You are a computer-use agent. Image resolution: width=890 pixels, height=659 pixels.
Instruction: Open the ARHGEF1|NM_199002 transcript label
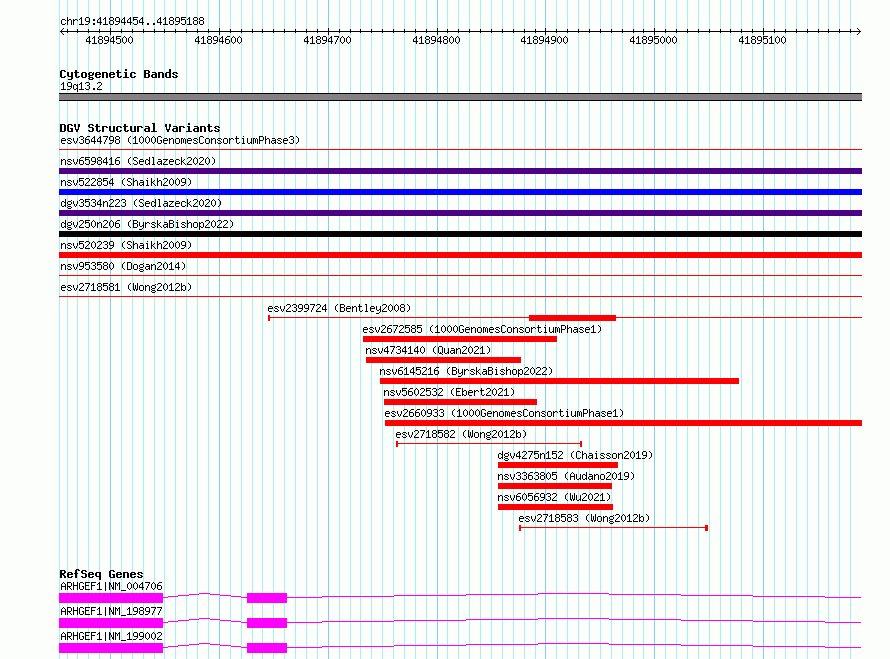111,636
